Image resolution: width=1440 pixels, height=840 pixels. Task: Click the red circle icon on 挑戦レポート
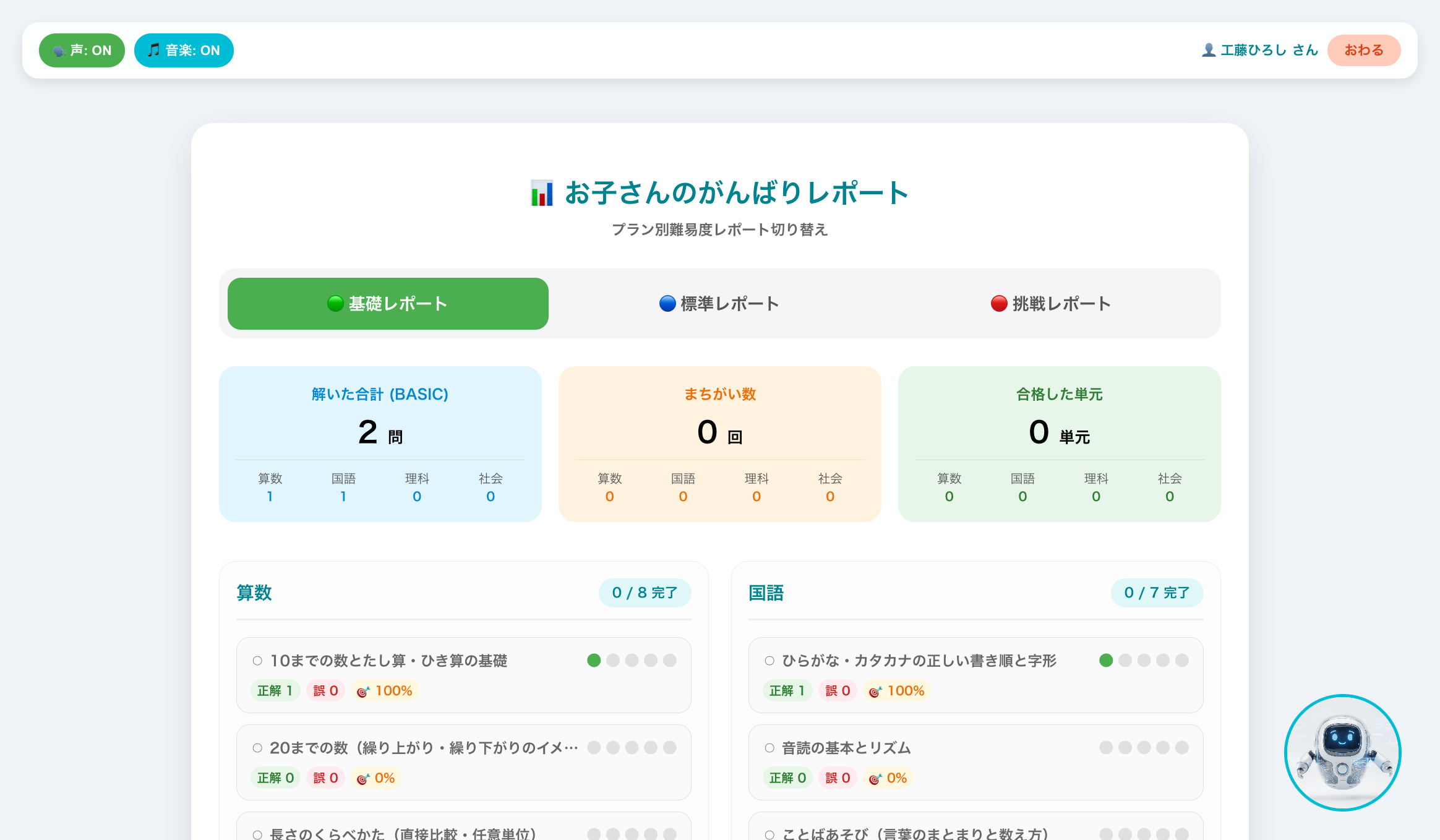(999, 304)
